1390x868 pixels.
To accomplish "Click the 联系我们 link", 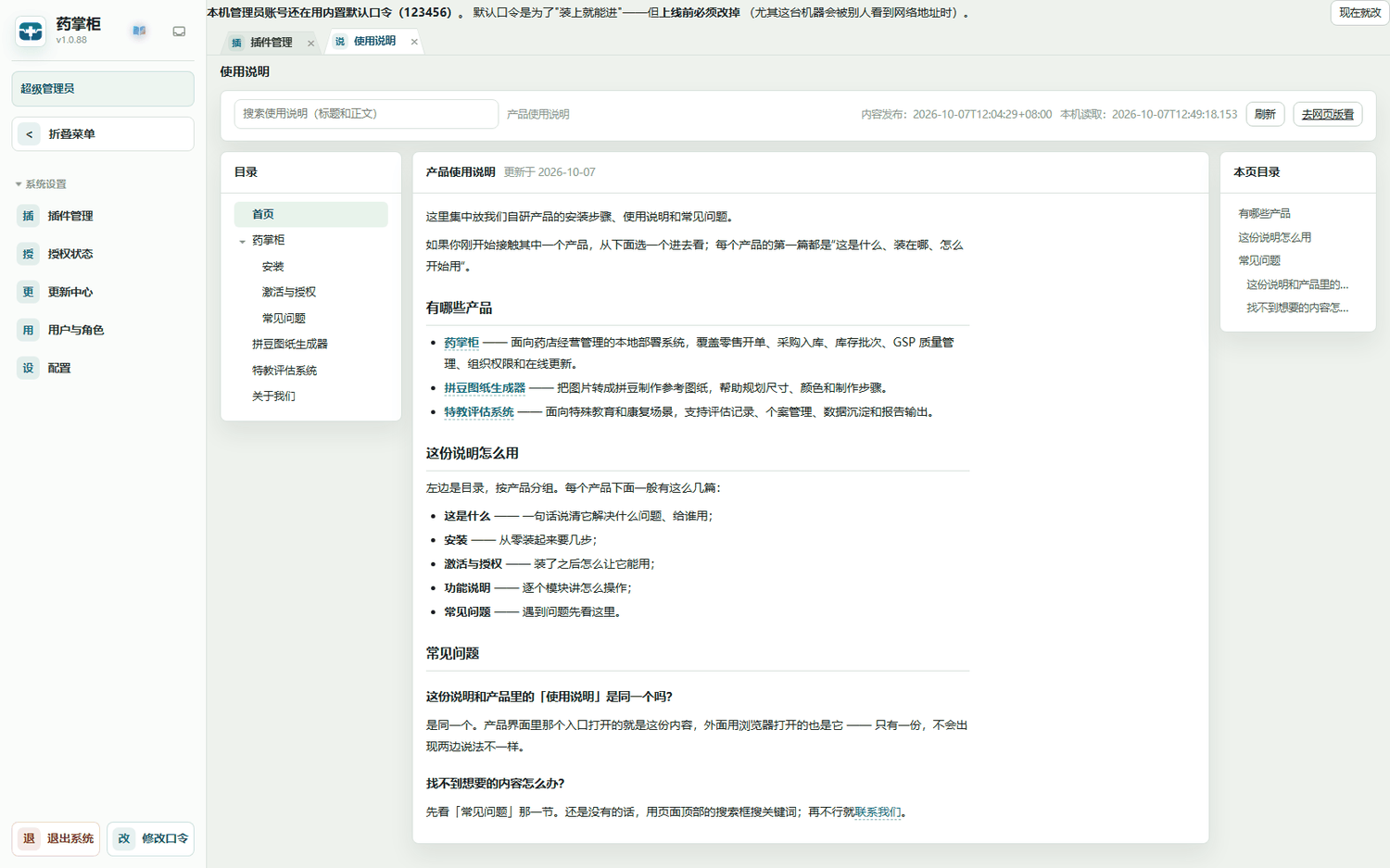I will click(x=878, y=812).
